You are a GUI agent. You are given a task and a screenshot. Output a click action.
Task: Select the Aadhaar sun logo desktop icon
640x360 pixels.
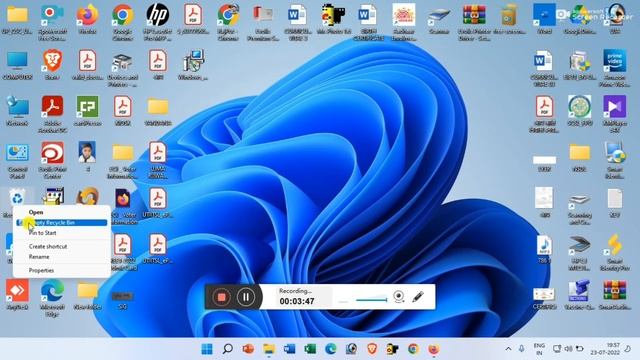pos(404,23)
